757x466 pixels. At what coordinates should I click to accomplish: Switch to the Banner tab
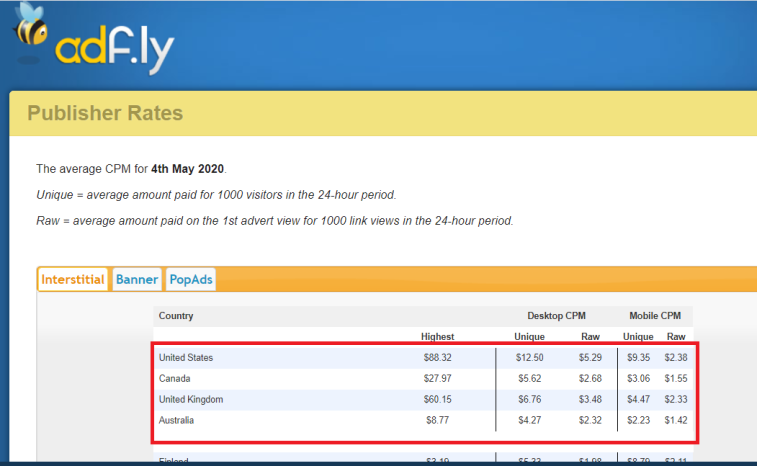[137, 280]
